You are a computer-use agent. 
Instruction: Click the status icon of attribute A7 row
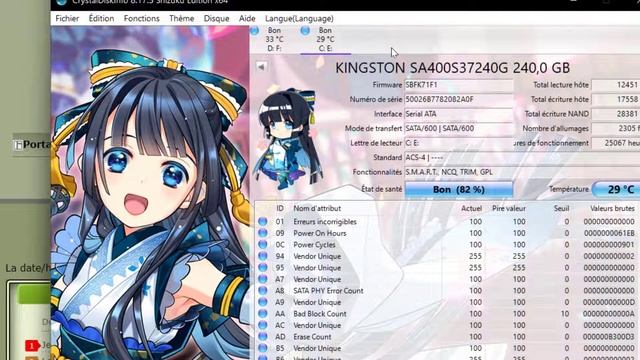click(263, 279)
